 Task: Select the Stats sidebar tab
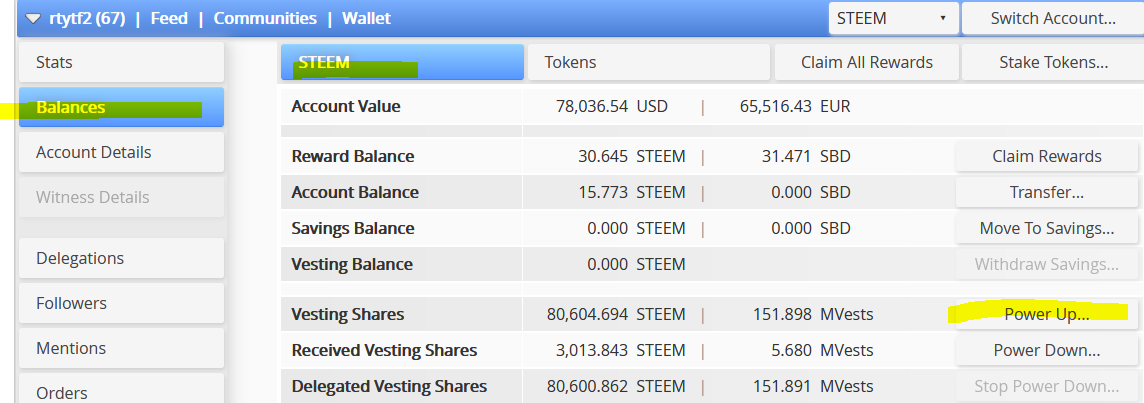[x=121, y=62]
